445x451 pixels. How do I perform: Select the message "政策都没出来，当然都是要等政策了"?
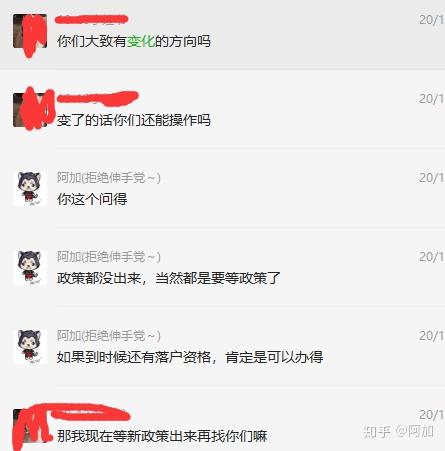(x=169, y=278)
